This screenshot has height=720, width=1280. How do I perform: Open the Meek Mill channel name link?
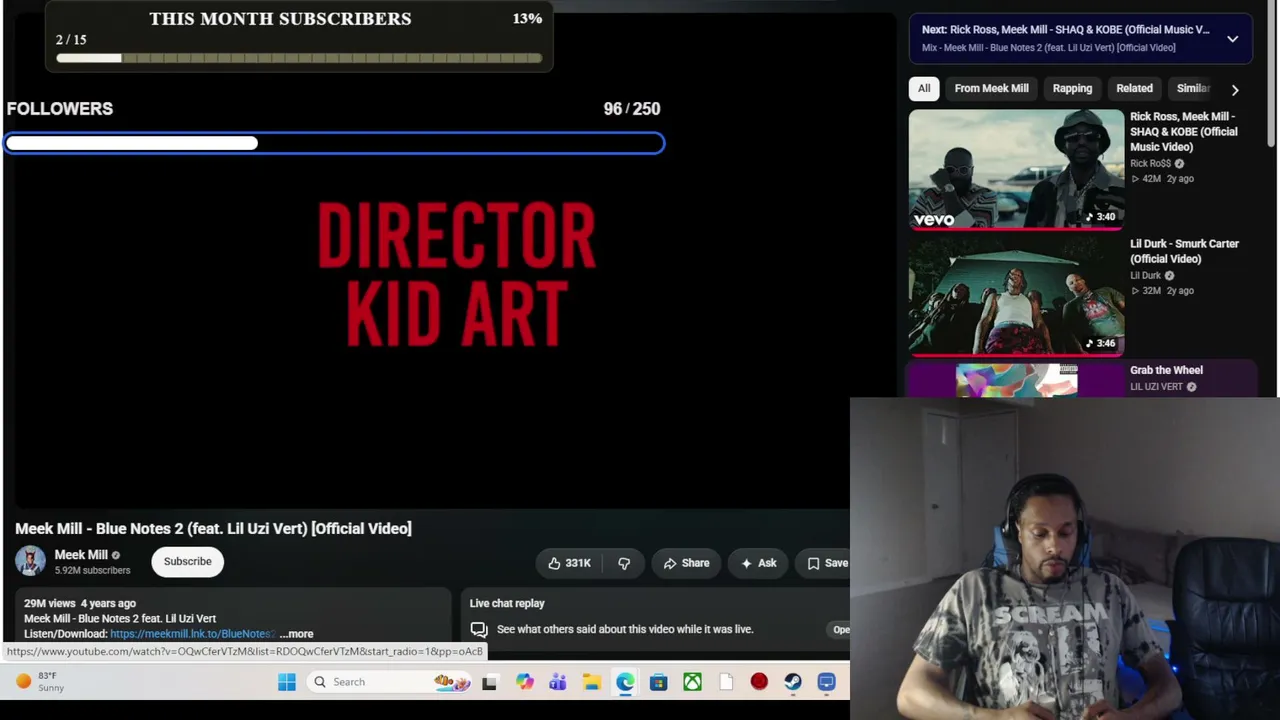pyautogui.click(x=81, y=555)
